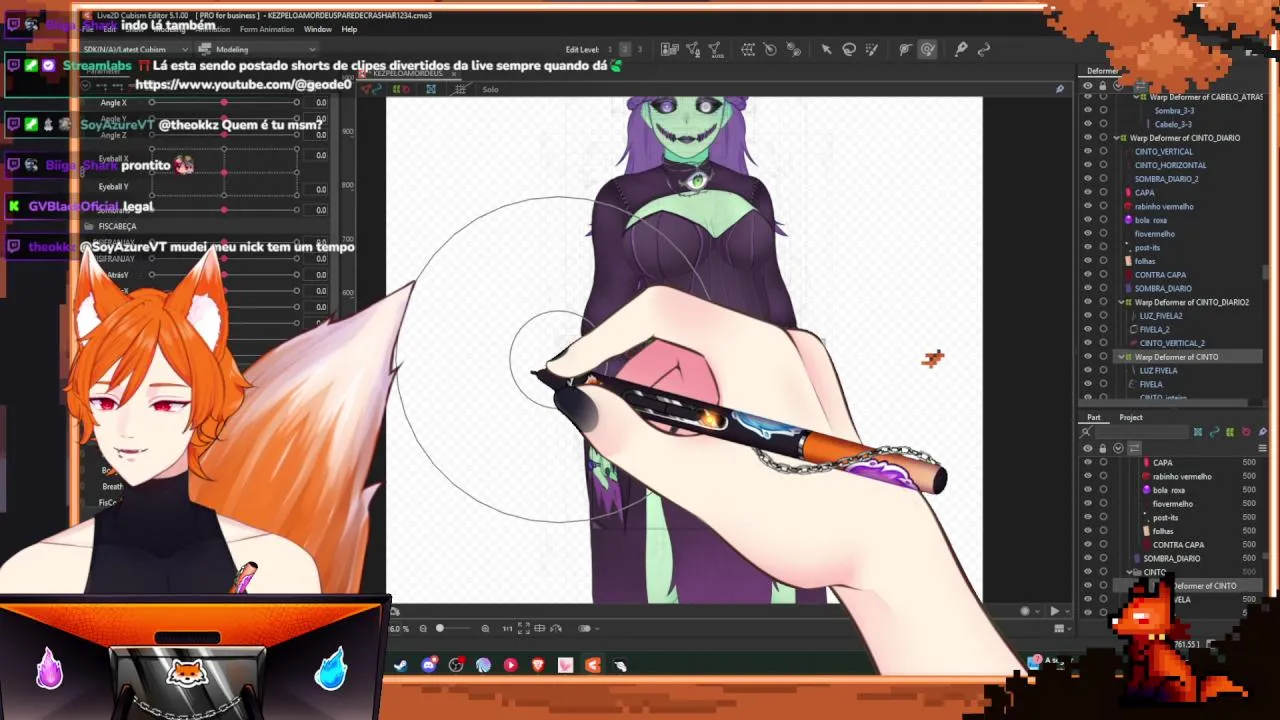This screenshot has width=1280, height=720.
Task: Click the red YouTube-style taskbar icon
Action: [x=511, y=665]
